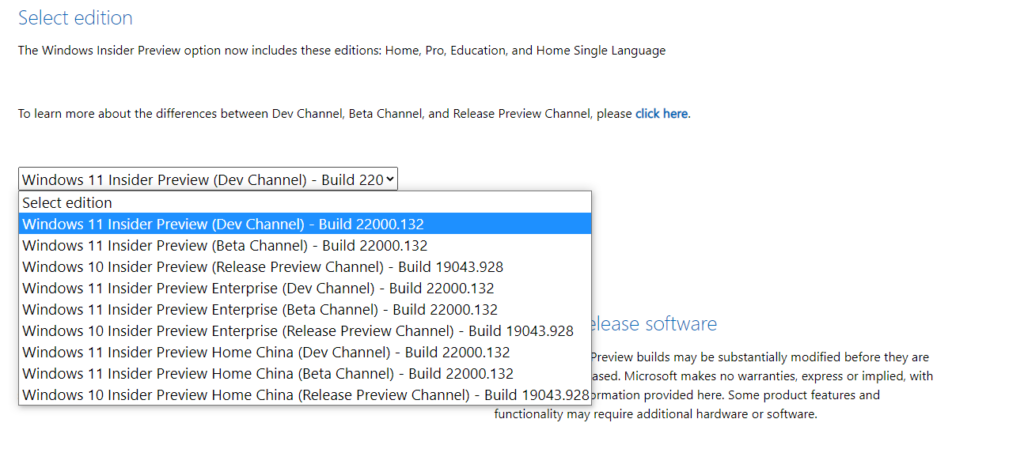Click the text listing Home, Pro, Education editions
Screen dimensions: 1024x468
point(342,50)
